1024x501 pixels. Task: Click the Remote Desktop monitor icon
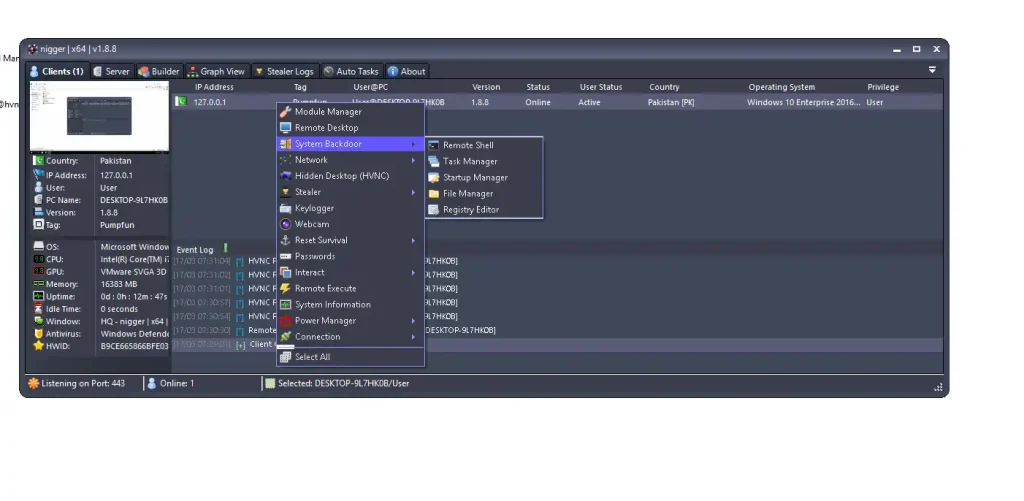click(x=286, y=128)
